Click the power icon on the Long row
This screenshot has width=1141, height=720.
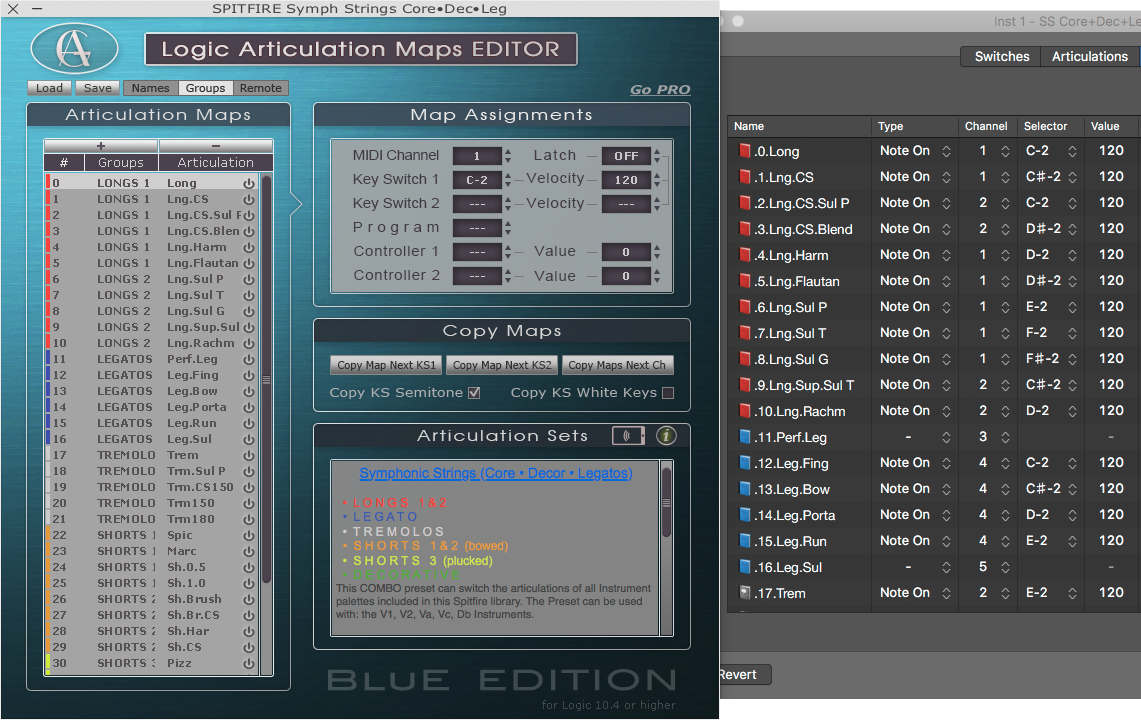[249, 183]
